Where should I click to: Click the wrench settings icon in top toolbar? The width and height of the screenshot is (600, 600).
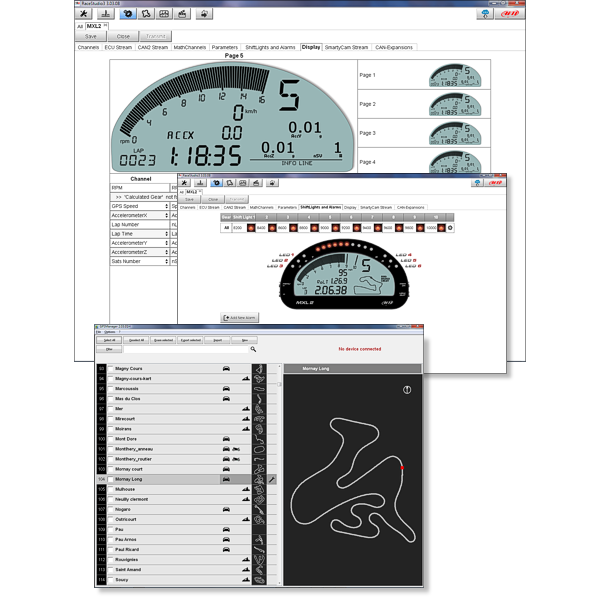86,14
